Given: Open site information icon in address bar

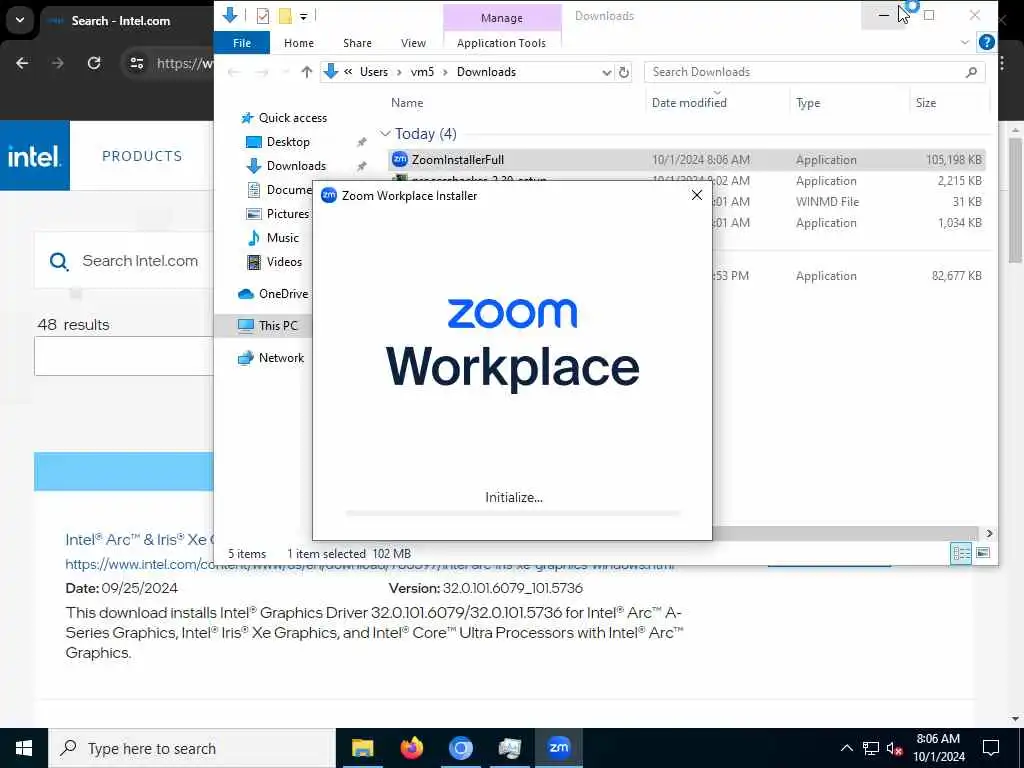Looking at the screenshot, I should point(136,63).
